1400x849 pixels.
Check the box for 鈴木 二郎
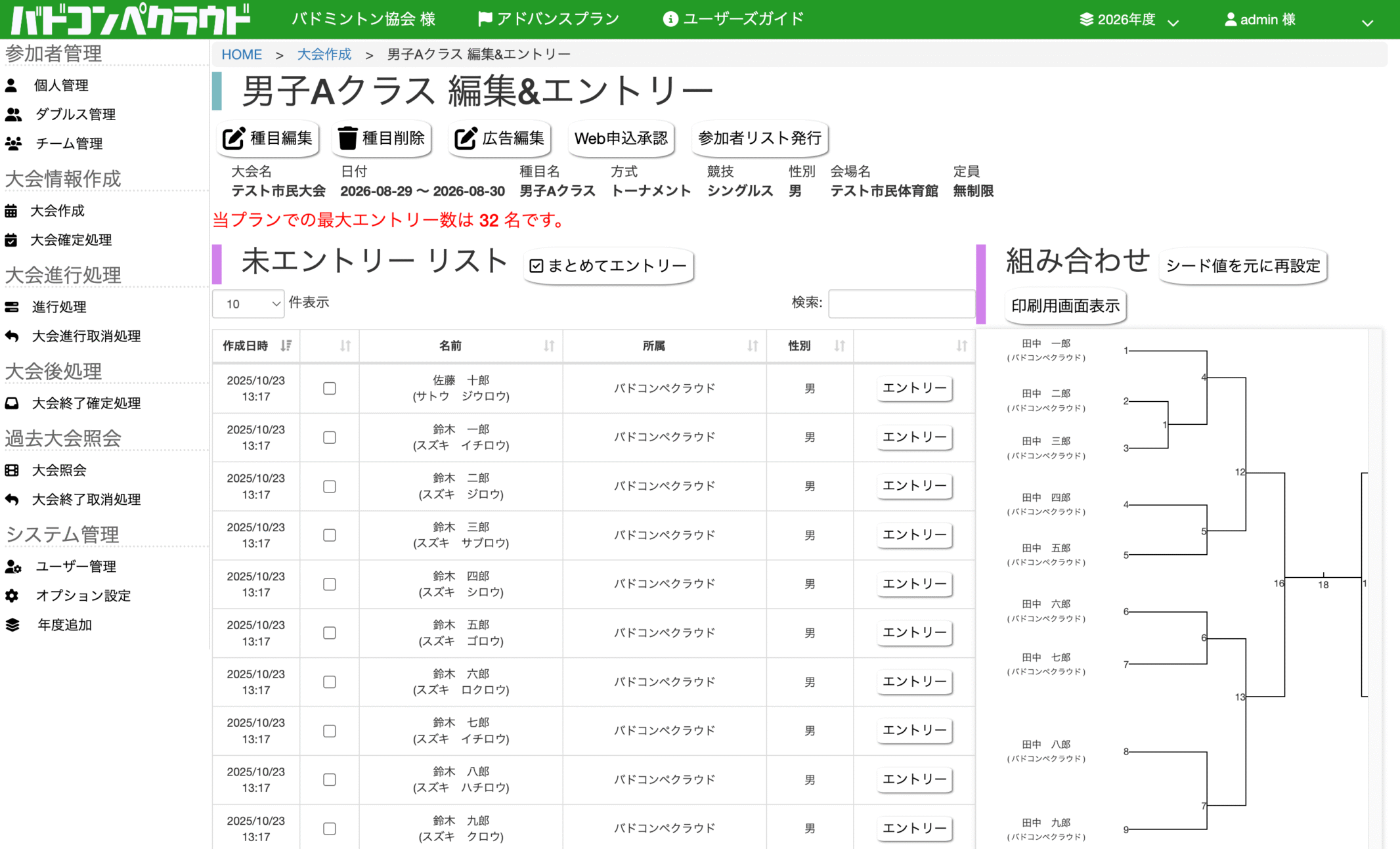(x=330, y=487)
